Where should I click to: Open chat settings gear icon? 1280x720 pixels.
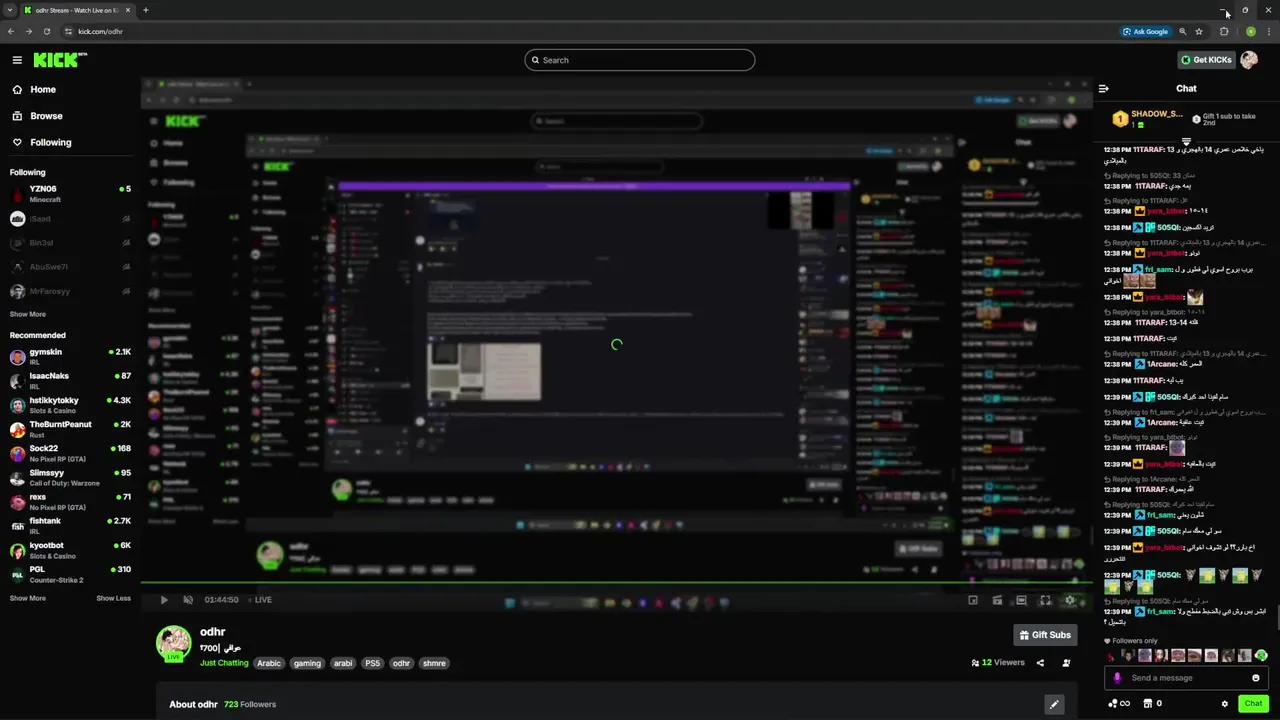click(1225, 704)
